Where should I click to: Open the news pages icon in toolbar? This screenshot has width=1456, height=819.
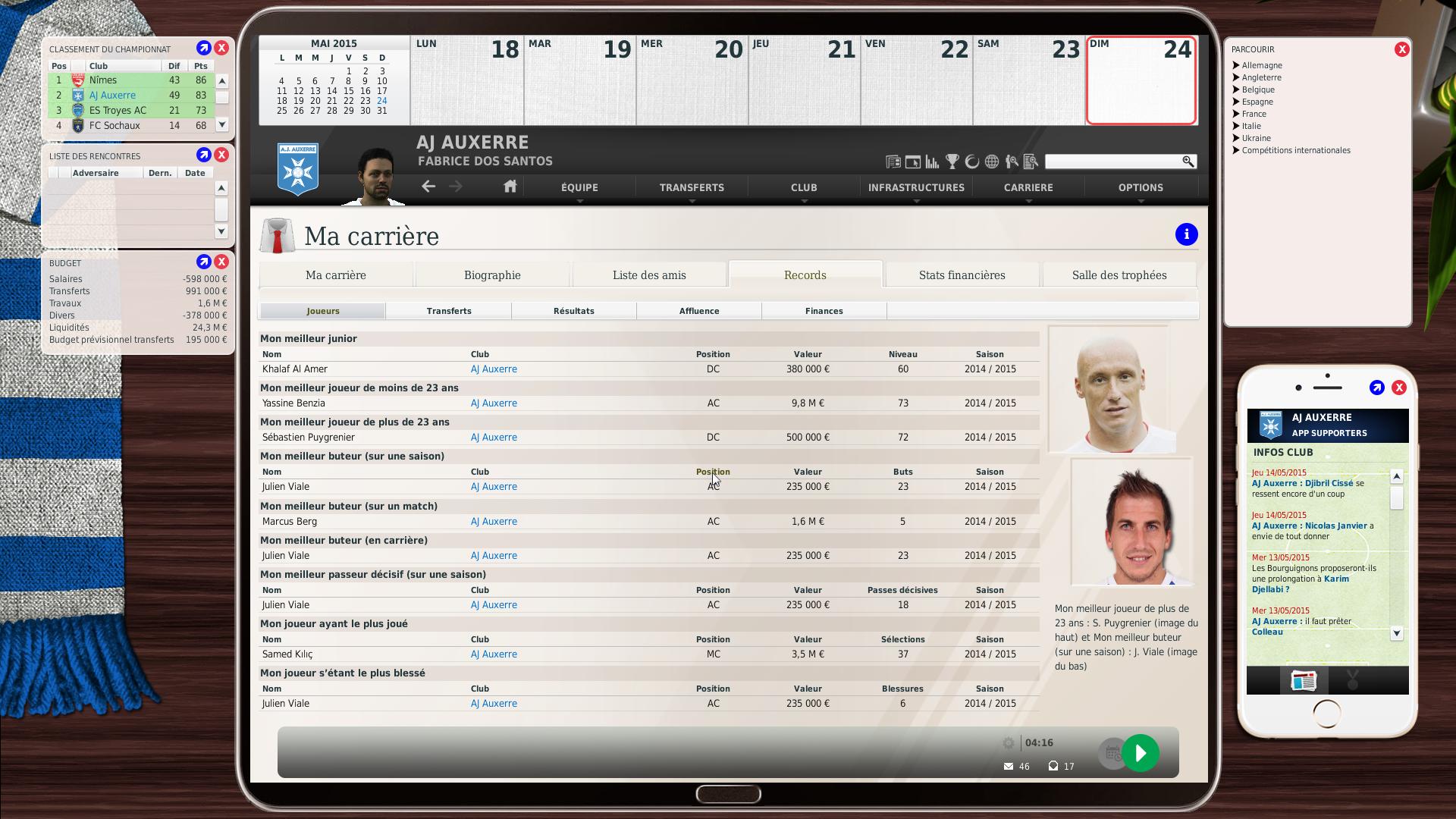(x=893, y=162)
